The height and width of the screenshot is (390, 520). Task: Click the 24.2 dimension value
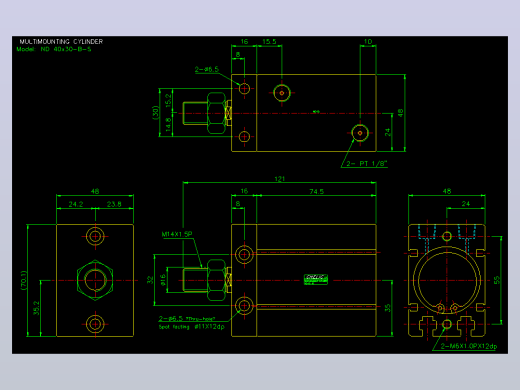(76, 204)
